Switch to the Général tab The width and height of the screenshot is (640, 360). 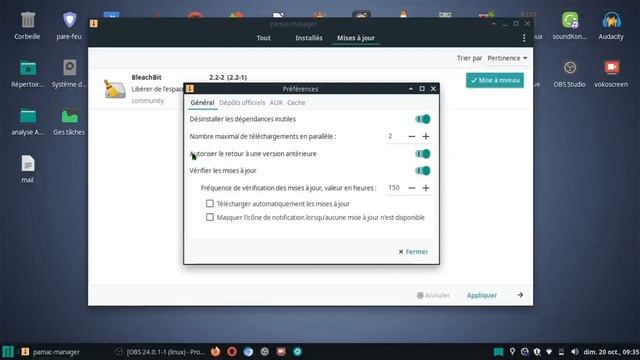point(202,102)
